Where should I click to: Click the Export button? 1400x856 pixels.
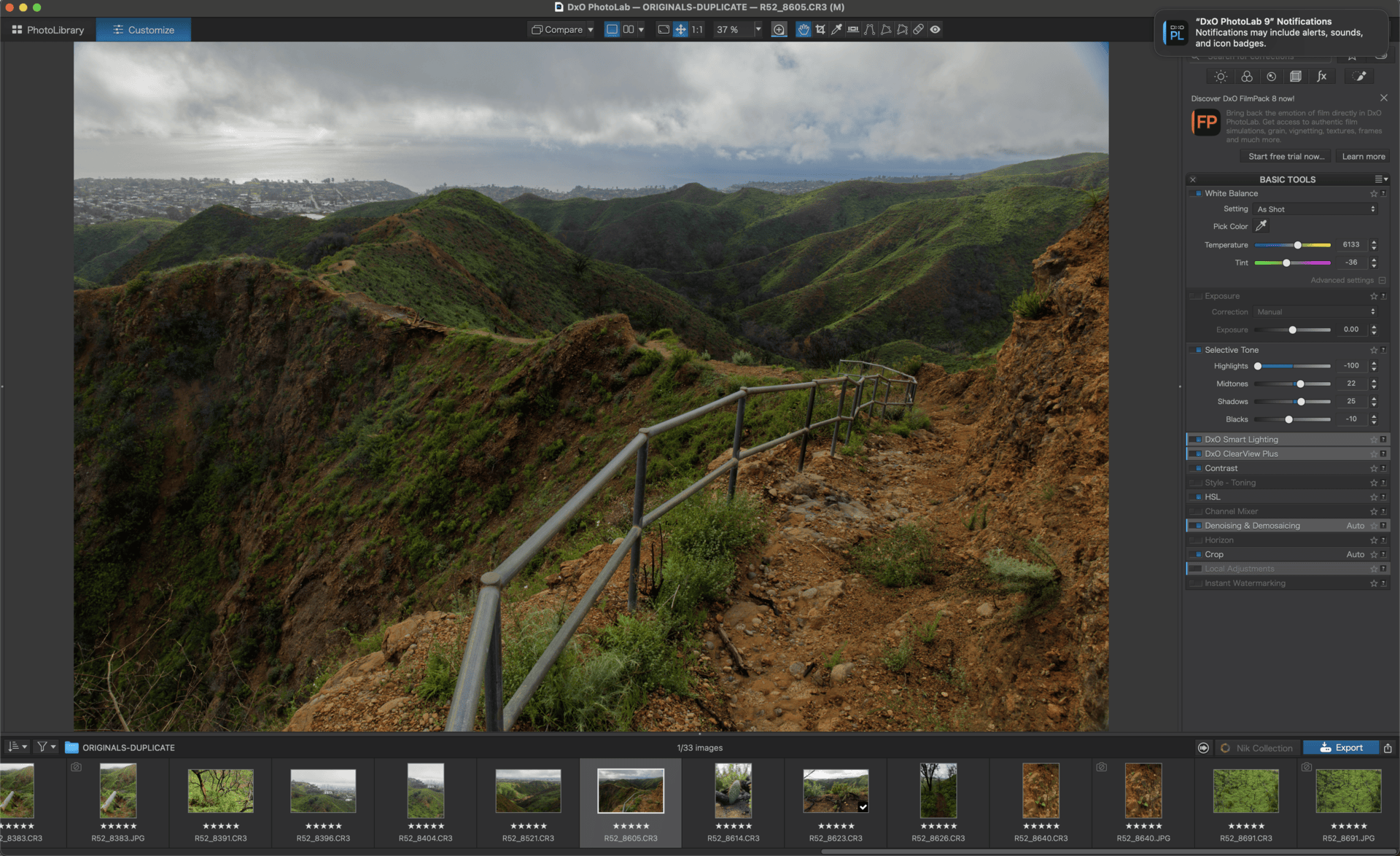point(1340,747)
